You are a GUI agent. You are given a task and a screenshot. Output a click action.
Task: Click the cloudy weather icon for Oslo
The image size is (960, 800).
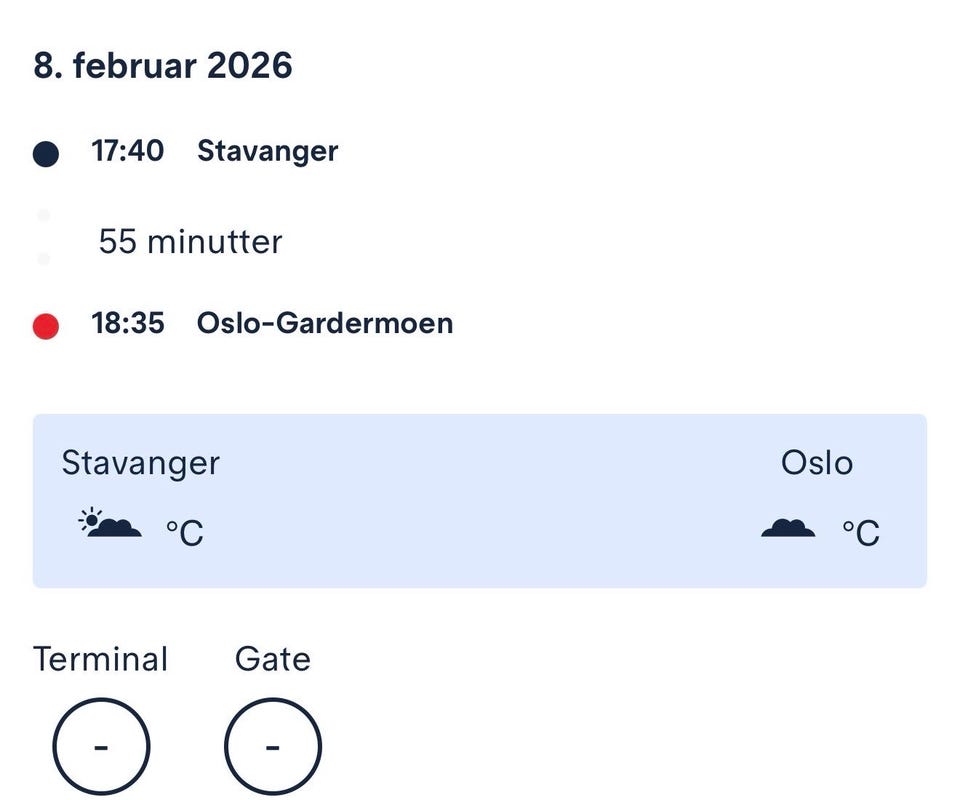[x=788, y=527]
